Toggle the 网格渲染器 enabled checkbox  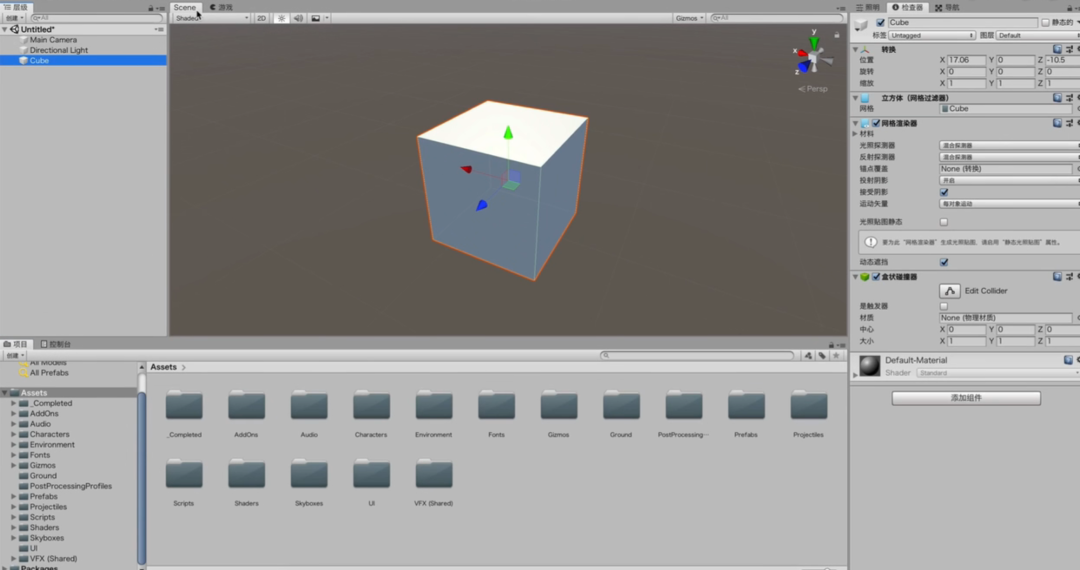[x=876, y=123]
